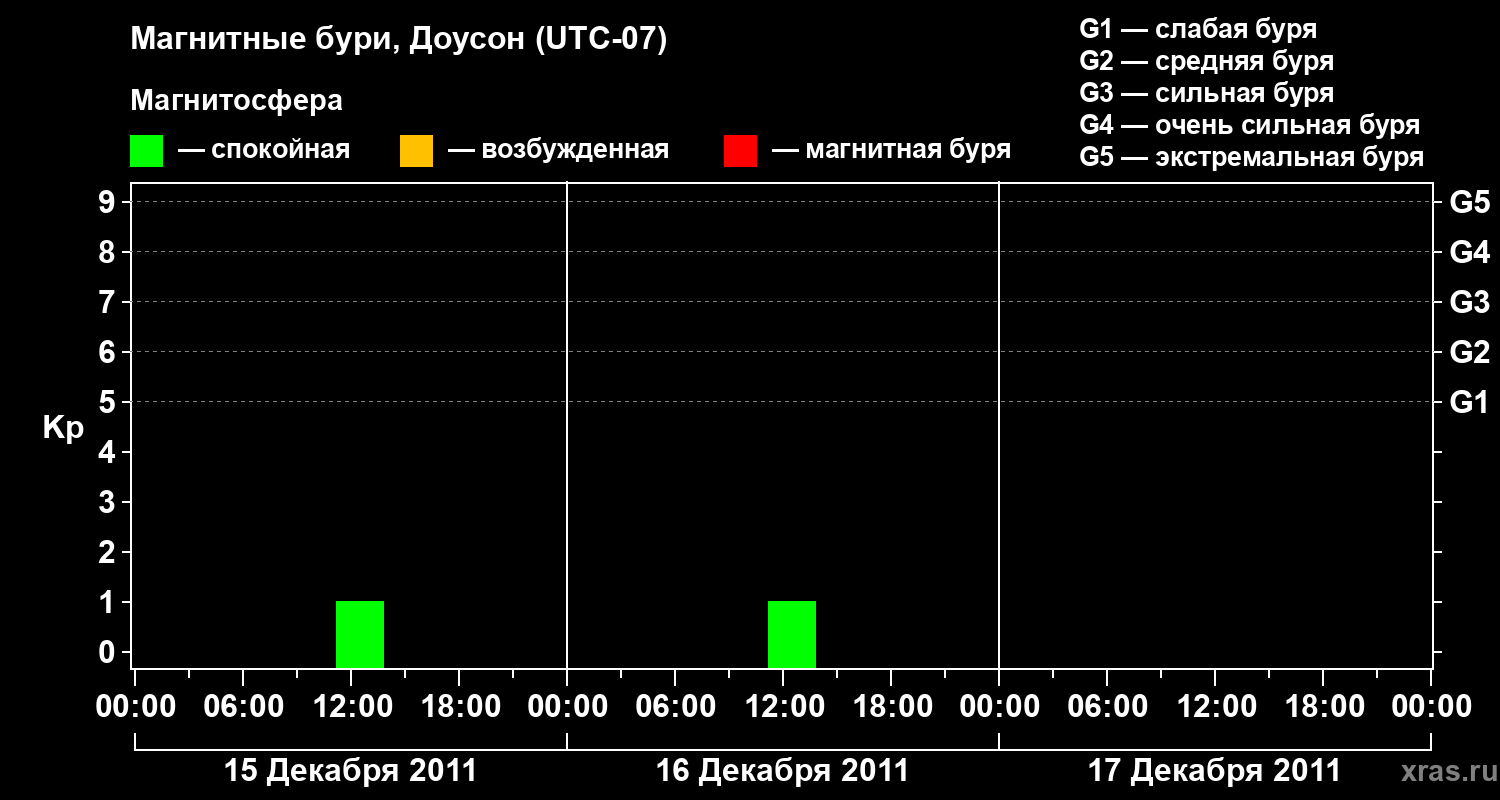The width and height of the screenshot is (1500, 800).
Task: Click the orange 'возбужденная' legend swatch
Action: [416, 151]
